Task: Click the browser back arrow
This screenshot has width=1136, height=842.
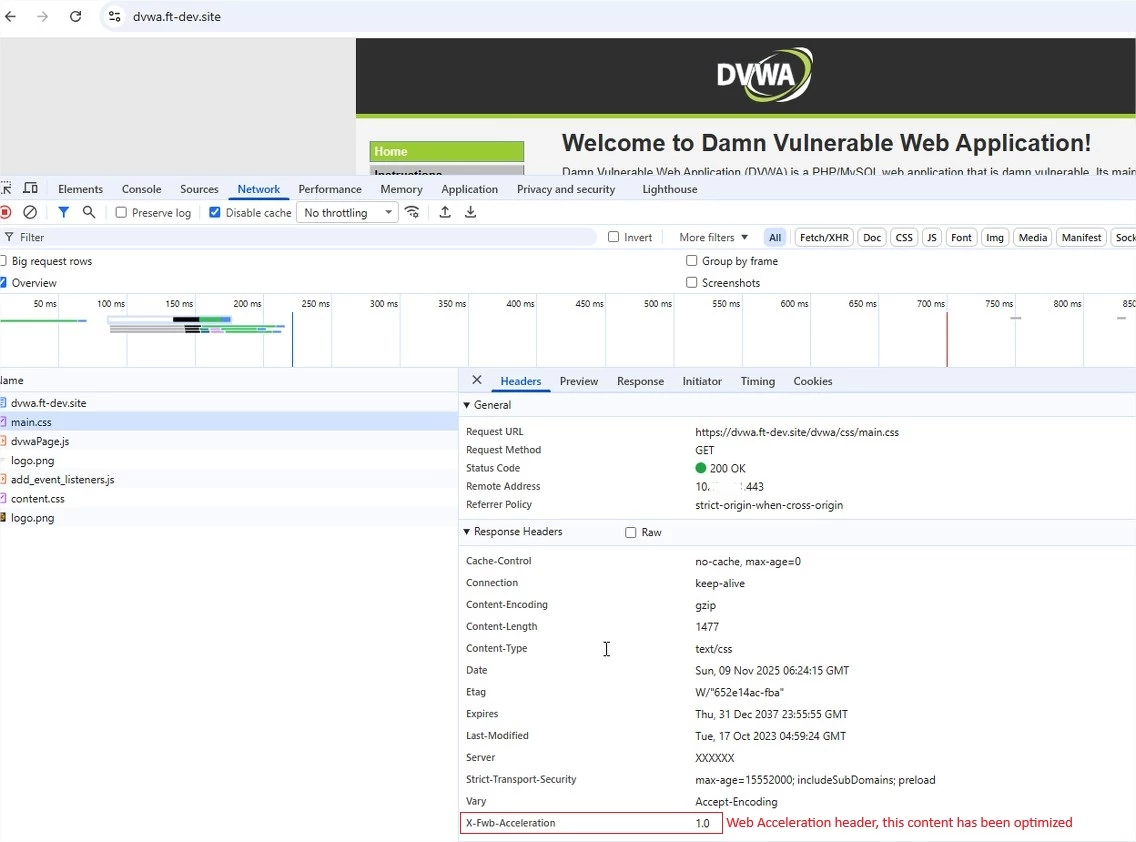Action: point(10,16)
